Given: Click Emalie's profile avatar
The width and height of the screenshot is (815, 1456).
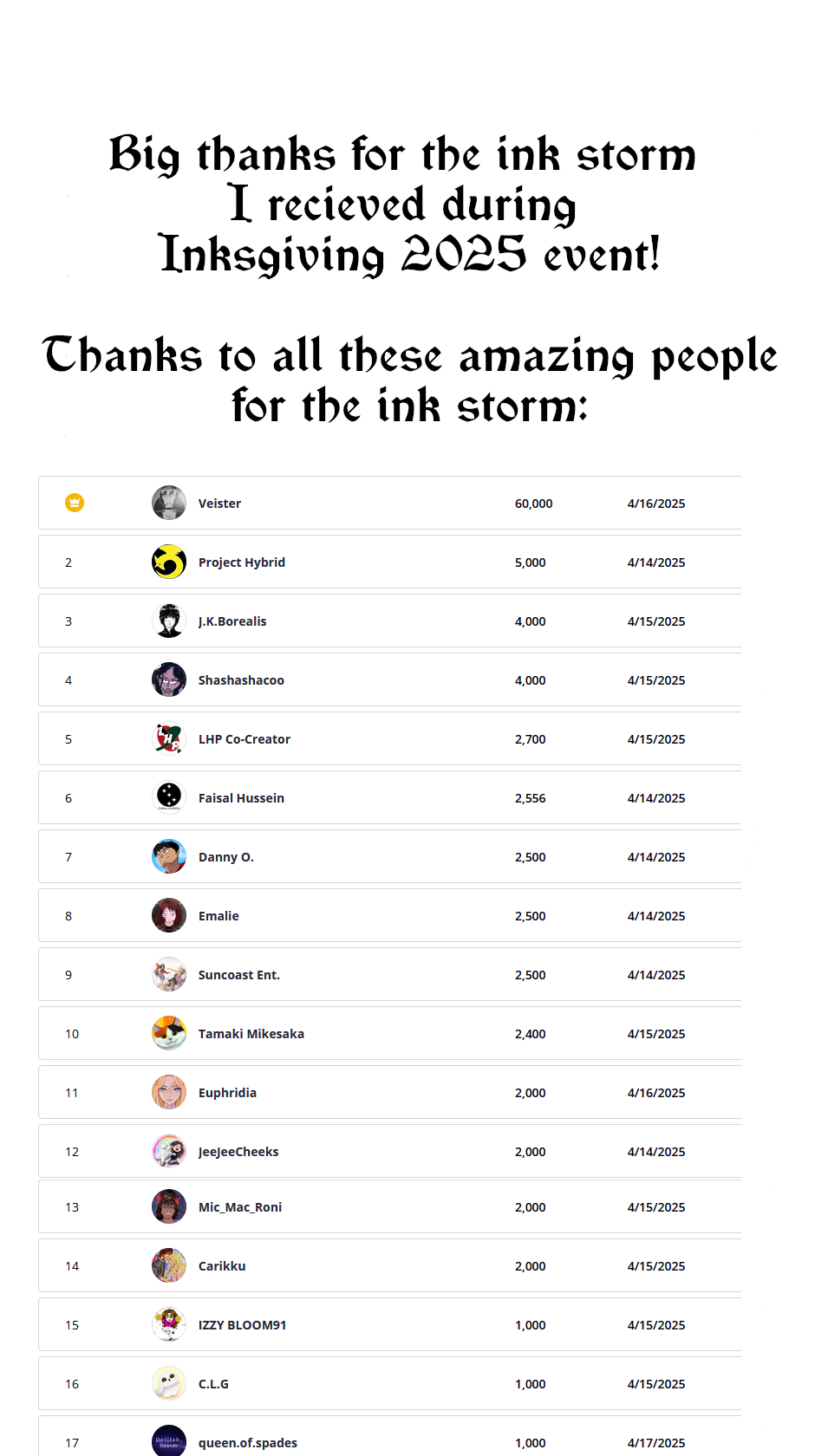Looking at the screenshot, I should (169, 915).
